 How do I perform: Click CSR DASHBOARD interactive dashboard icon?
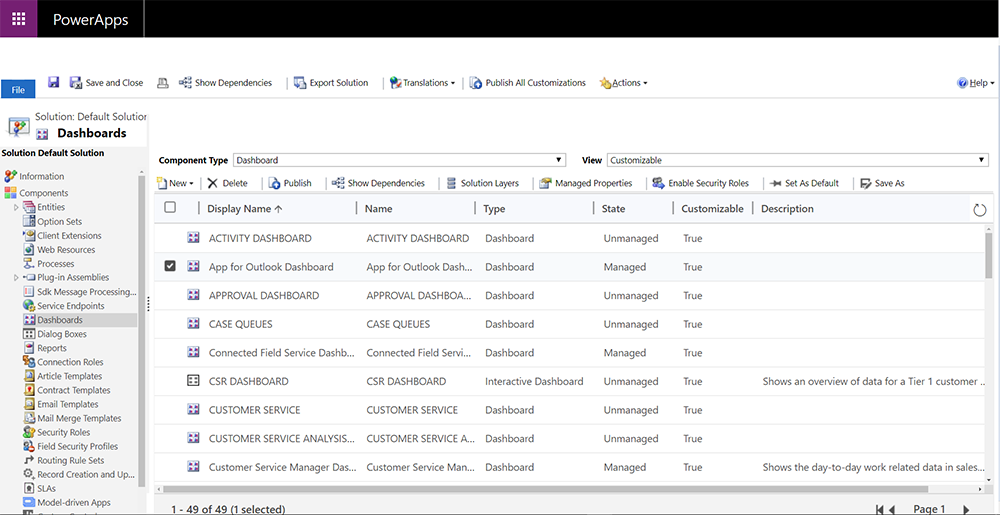(194, 381)
